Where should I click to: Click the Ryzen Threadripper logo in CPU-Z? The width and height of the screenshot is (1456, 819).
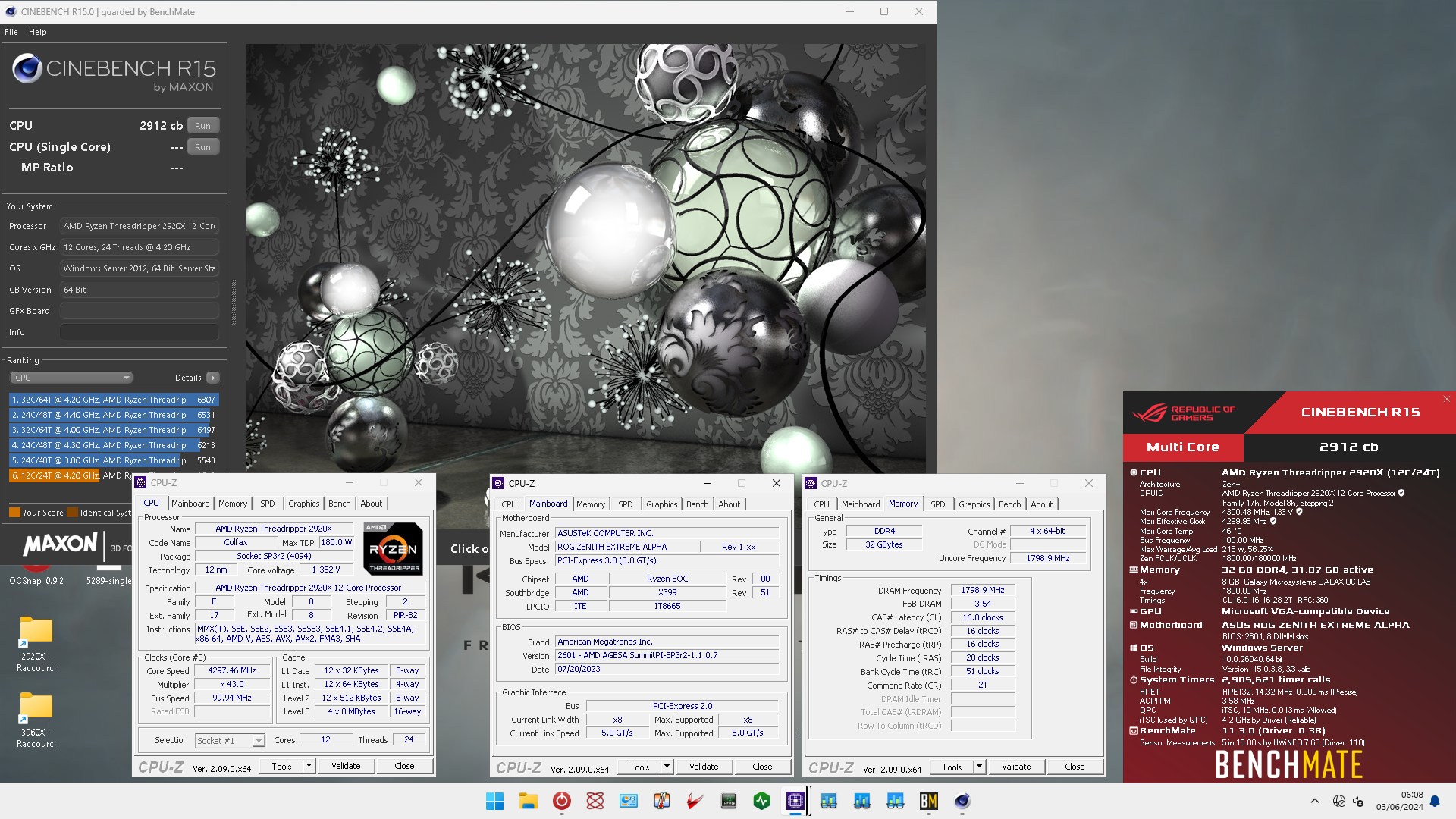click(393, 548)
